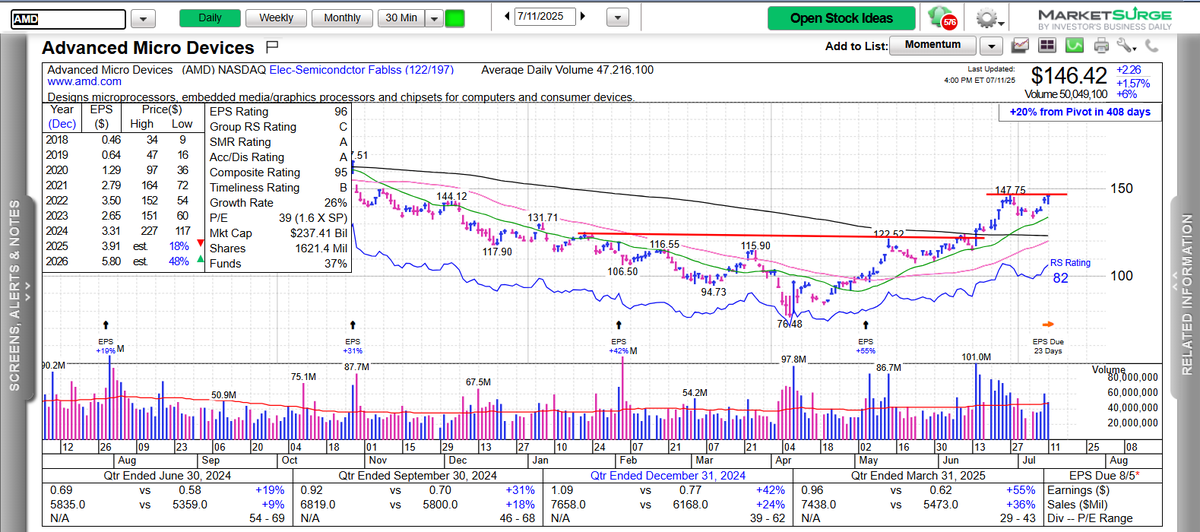Switch to the multi-chart grid layout icon

coord(1046,46)
